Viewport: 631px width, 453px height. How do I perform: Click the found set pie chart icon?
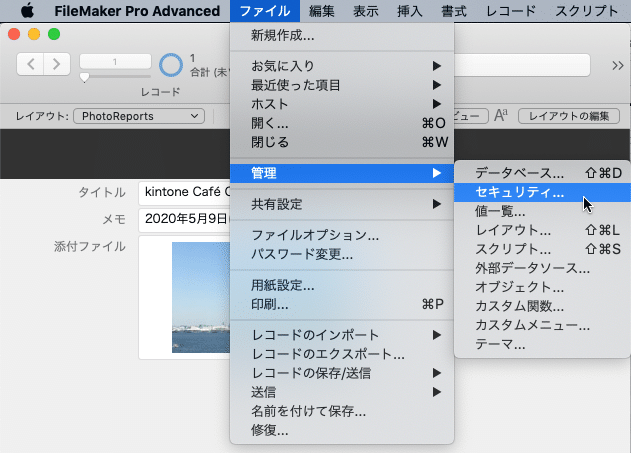(171, 65)
